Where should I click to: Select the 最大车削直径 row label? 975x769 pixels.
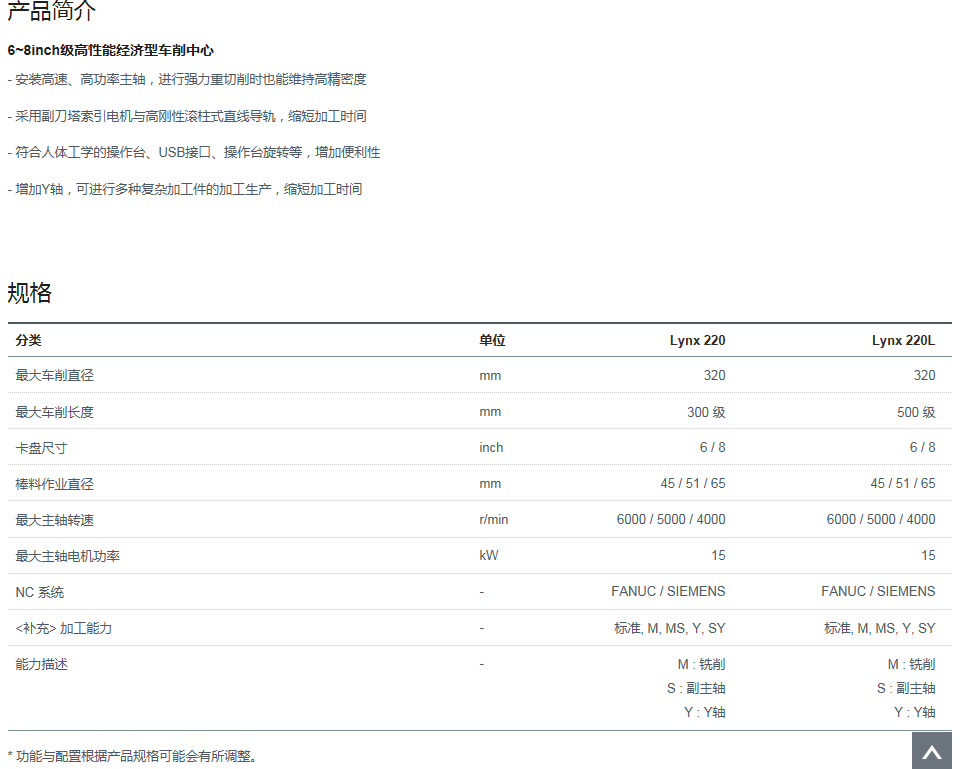click(x=55, y=375)
